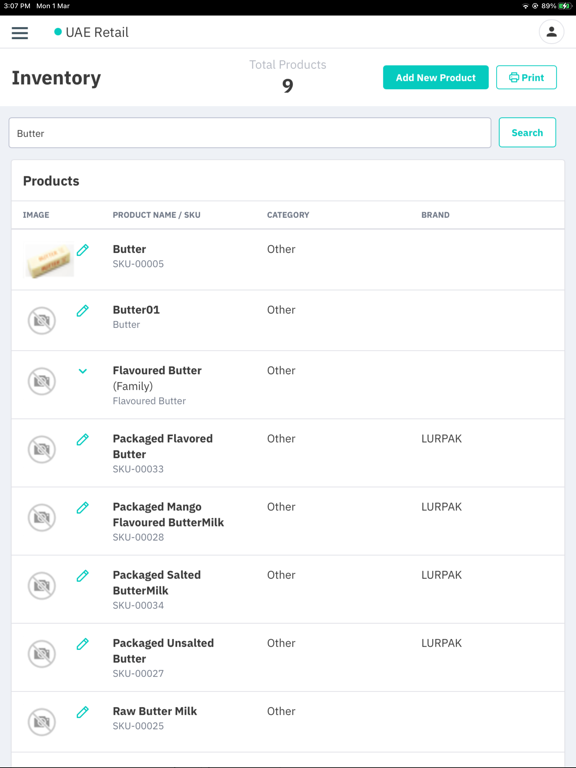Viewport: 576px width, 768px height.
Task: Sort by Product Name / SKU header
Action: click(156, 215)
